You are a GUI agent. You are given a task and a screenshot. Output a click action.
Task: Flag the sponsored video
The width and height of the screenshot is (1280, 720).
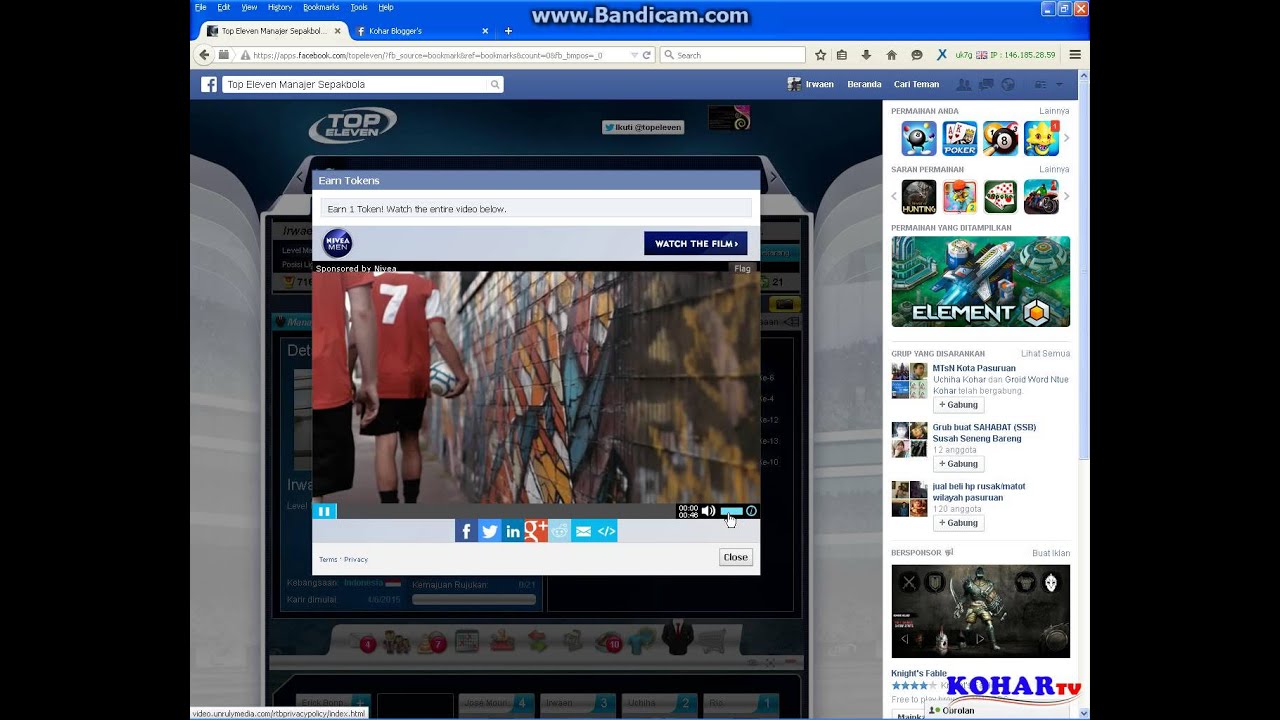(742, 268)
